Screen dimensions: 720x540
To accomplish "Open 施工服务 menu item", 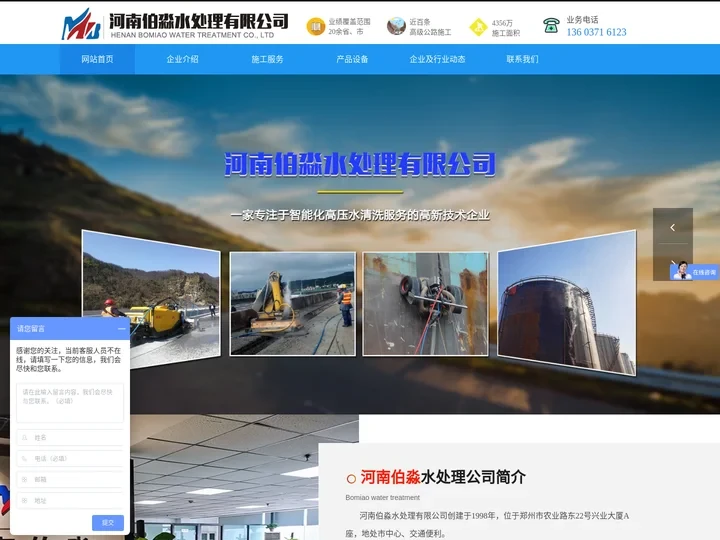I will 267,59.
